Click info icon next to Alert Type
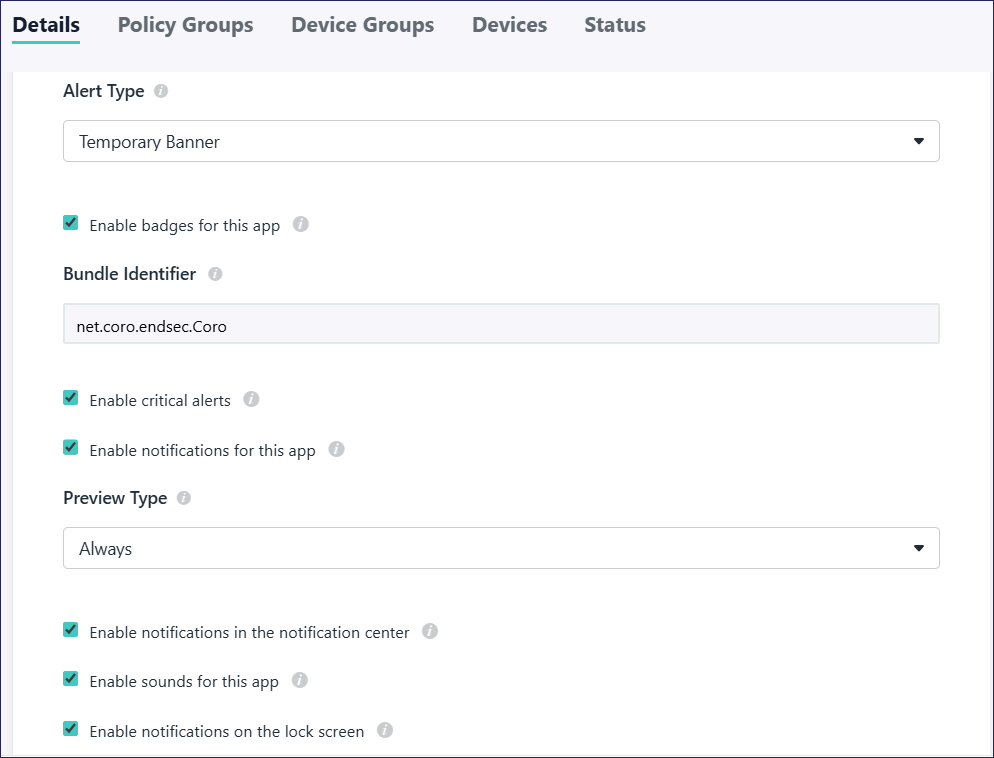 (161, 91)
